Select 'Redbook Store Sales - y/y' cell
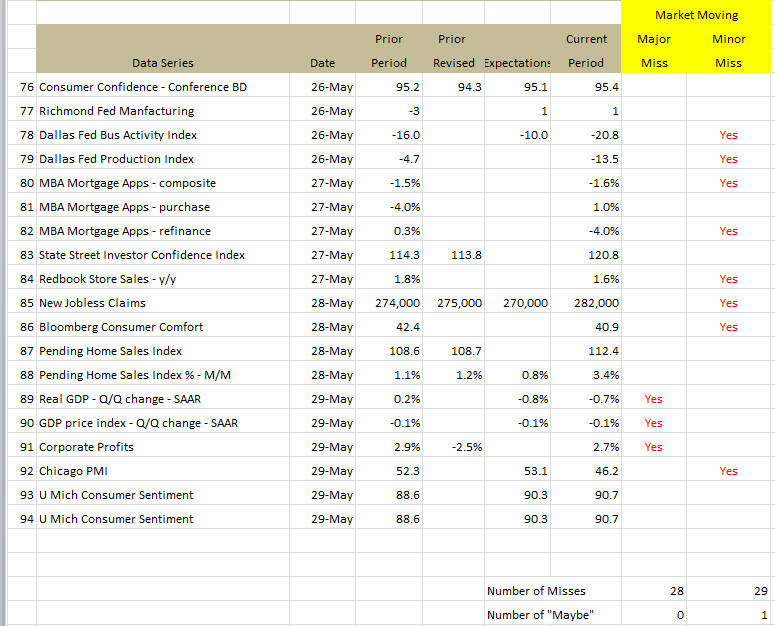This screenshot has height=626, width=775. [163, 279]
